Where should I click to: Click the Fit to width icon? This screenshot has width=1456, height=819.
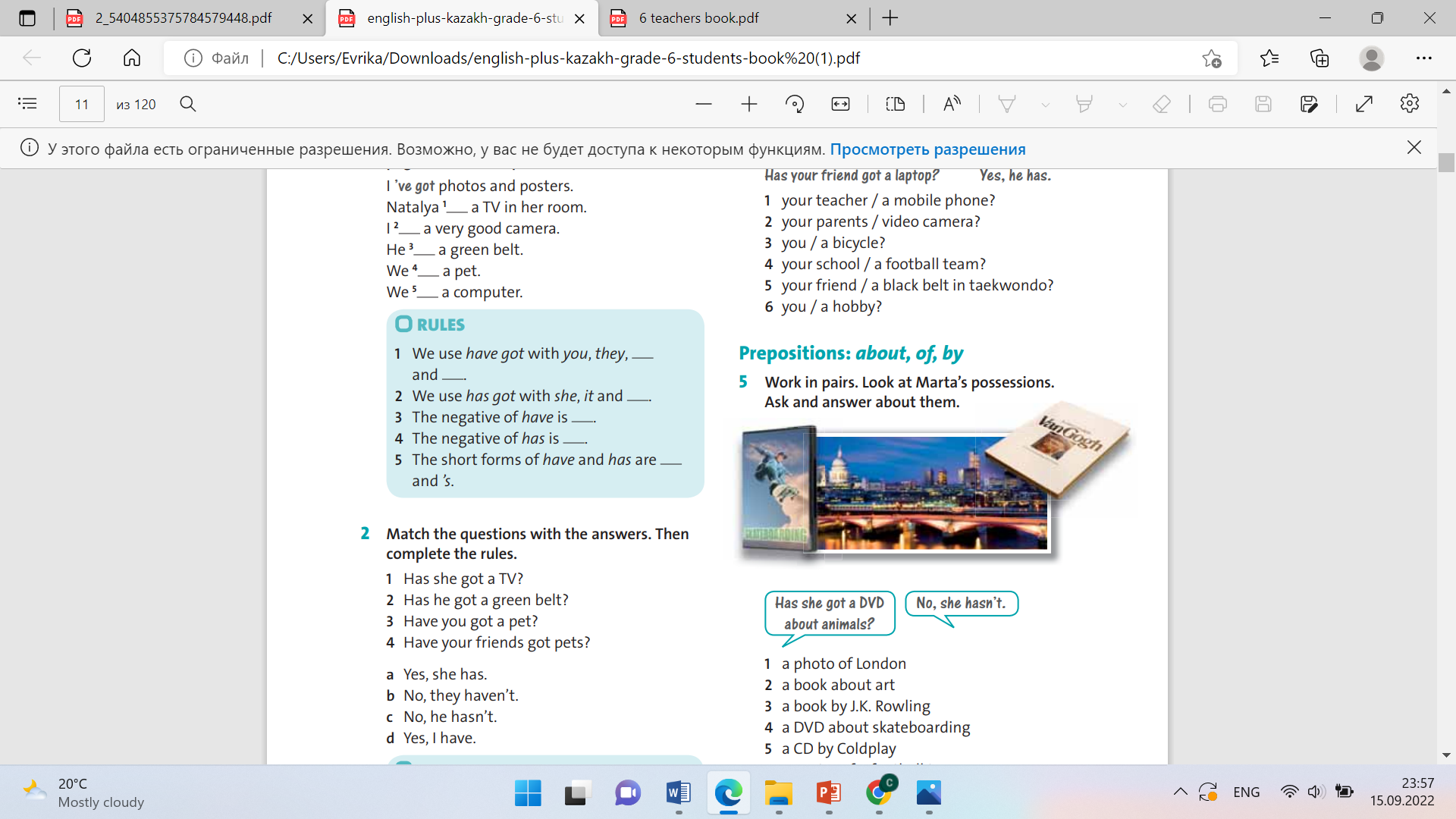[x=840, y=104]
